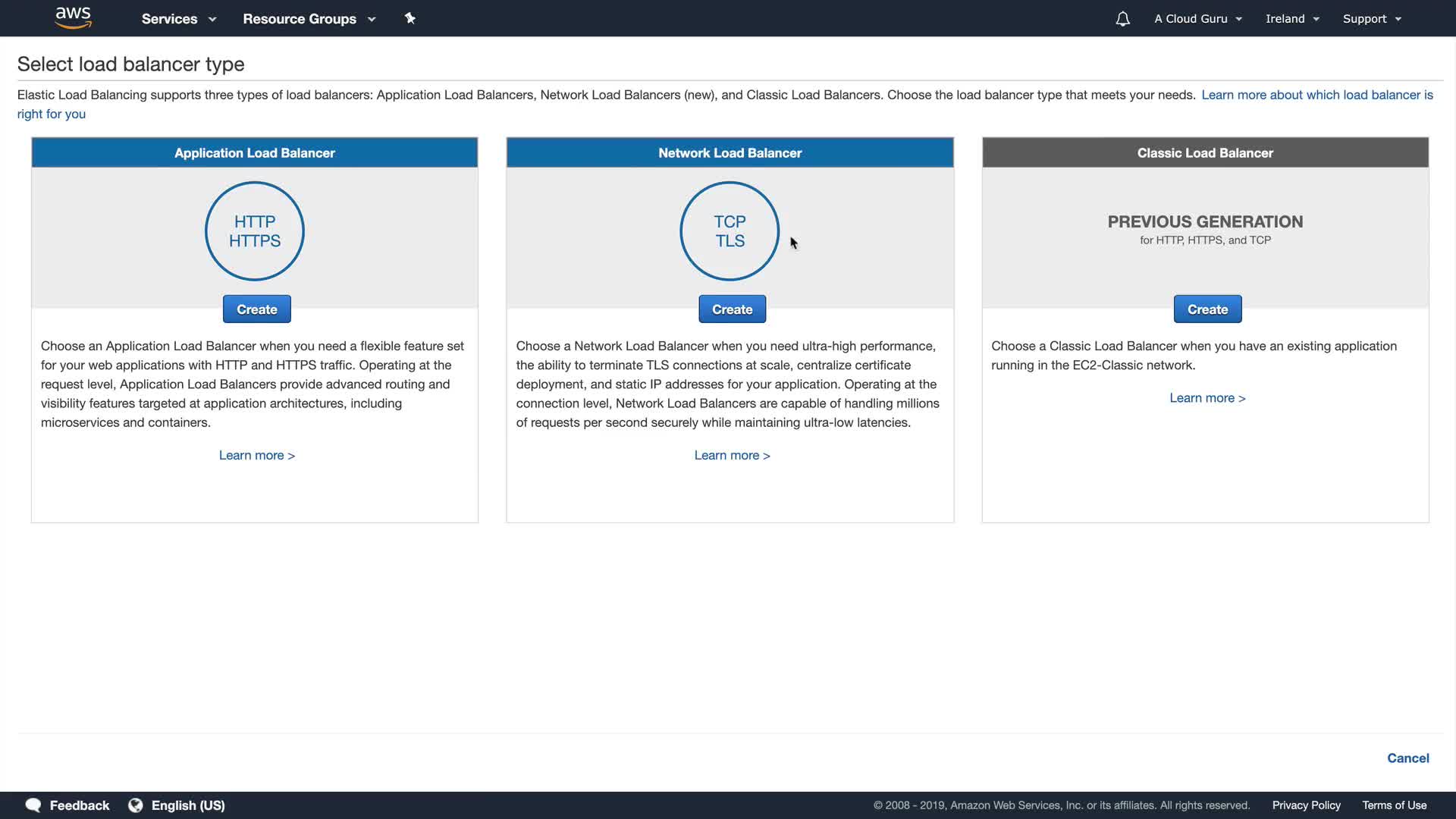Cancel load balancer type selection
The height and width of the screenshot is (819, 1456).
tap(1407, 758)
